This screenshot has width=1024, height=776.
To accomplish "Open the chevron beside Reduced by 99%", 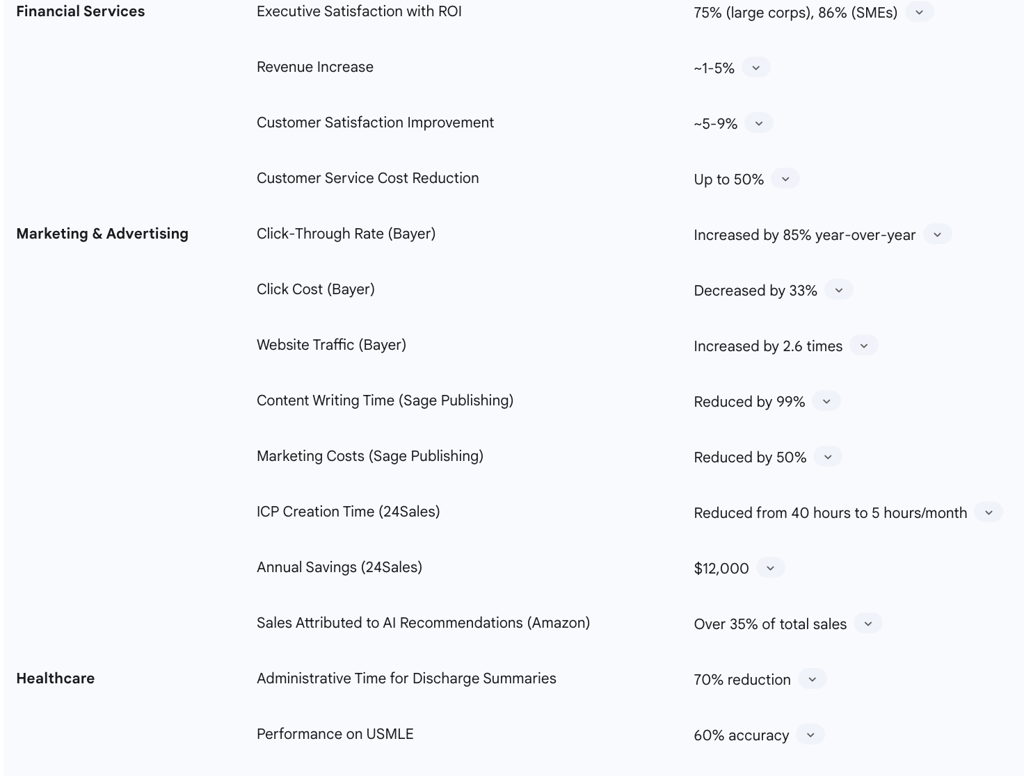I will tap(826, 401).
